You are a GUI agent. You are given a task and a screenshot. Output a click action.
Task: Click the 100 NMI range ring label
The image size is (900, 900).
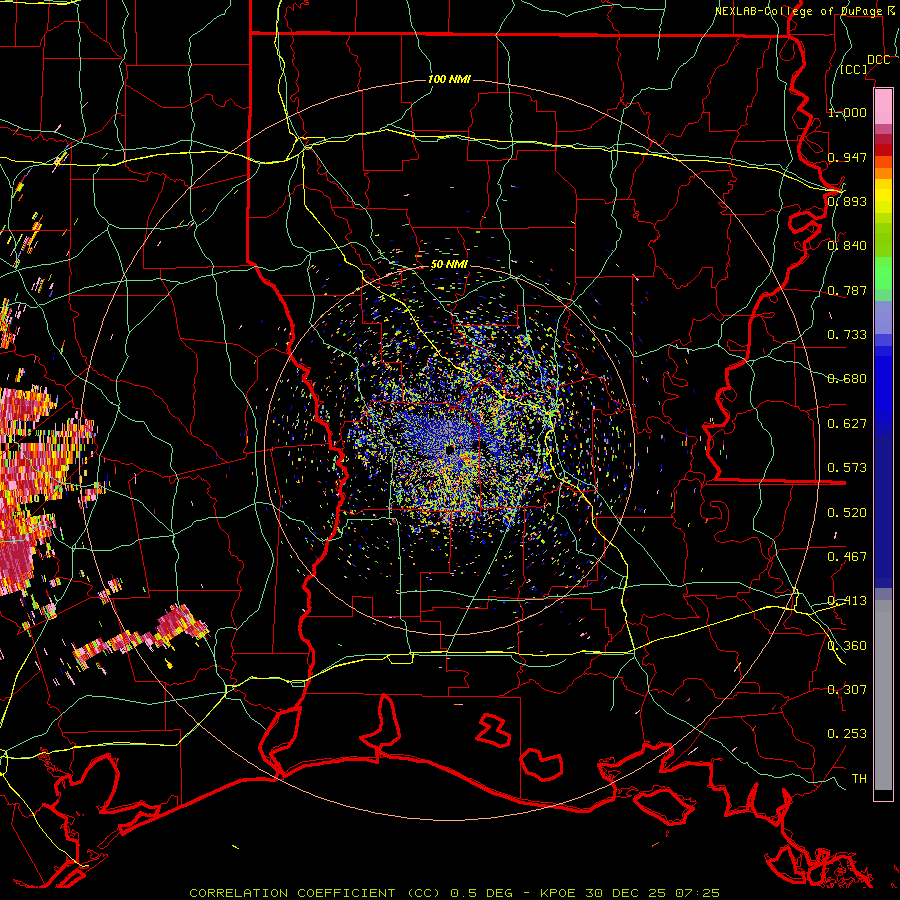(449, 79)
